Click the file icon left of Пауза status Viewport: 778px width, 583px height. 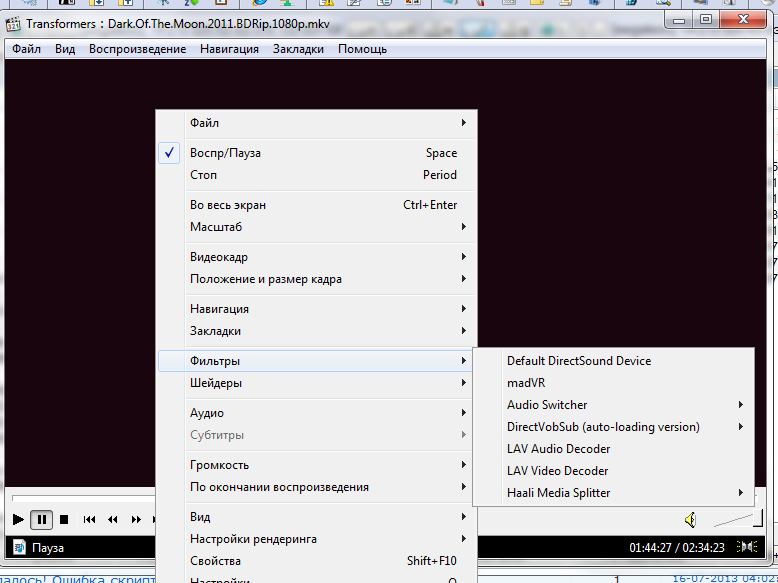tap(18, 547)
